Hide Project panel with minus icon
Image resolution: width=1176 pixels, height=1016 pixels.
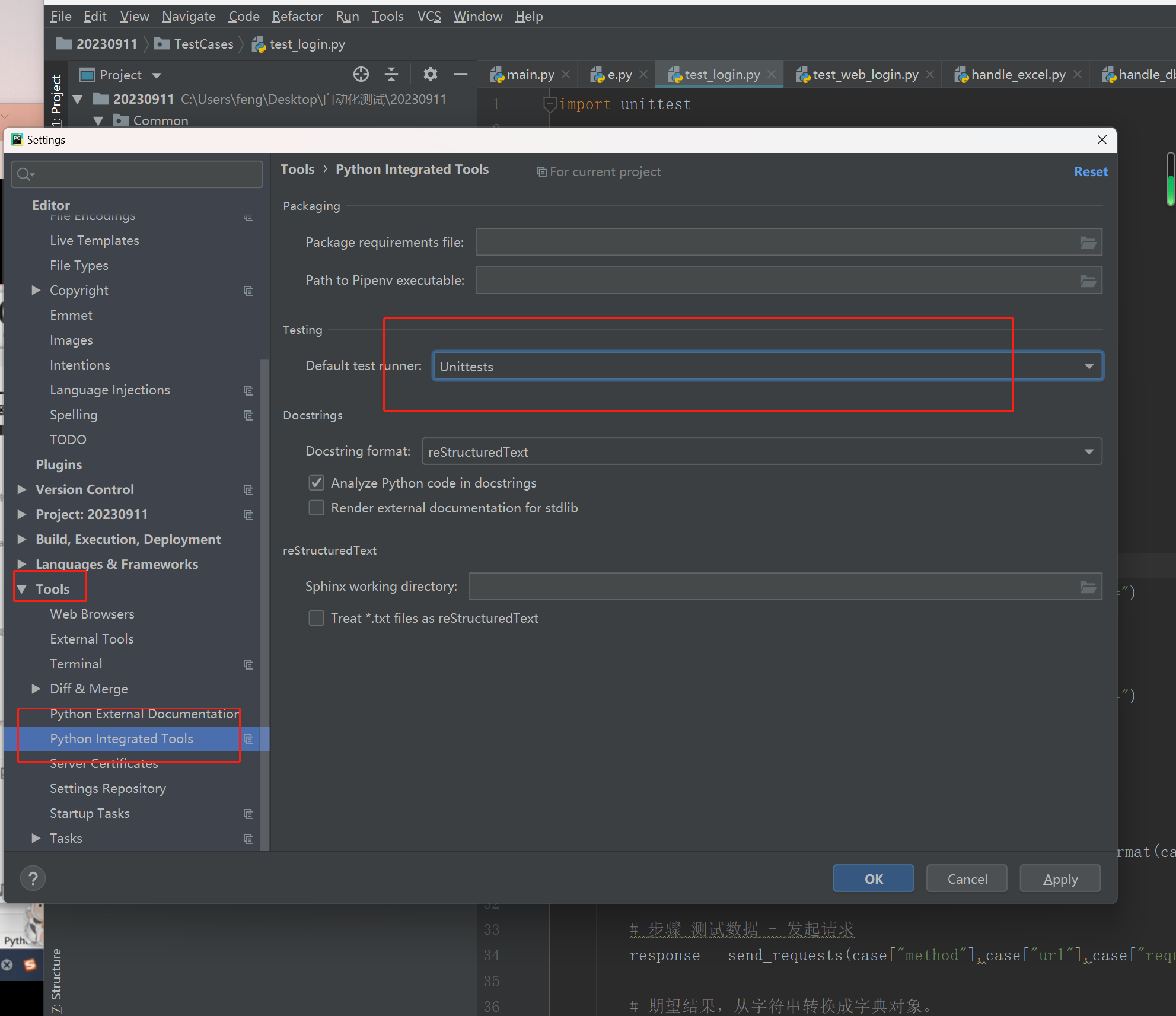click(x=461, y=74)
